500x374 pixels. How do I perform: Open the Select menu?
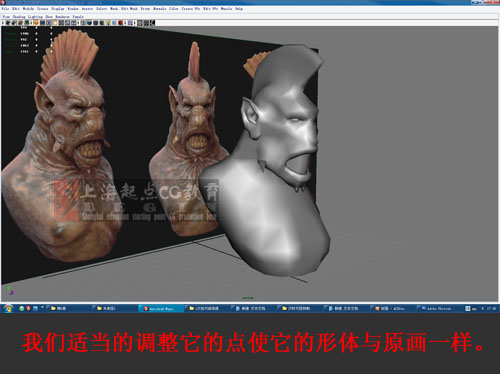[x=102, y=9]
